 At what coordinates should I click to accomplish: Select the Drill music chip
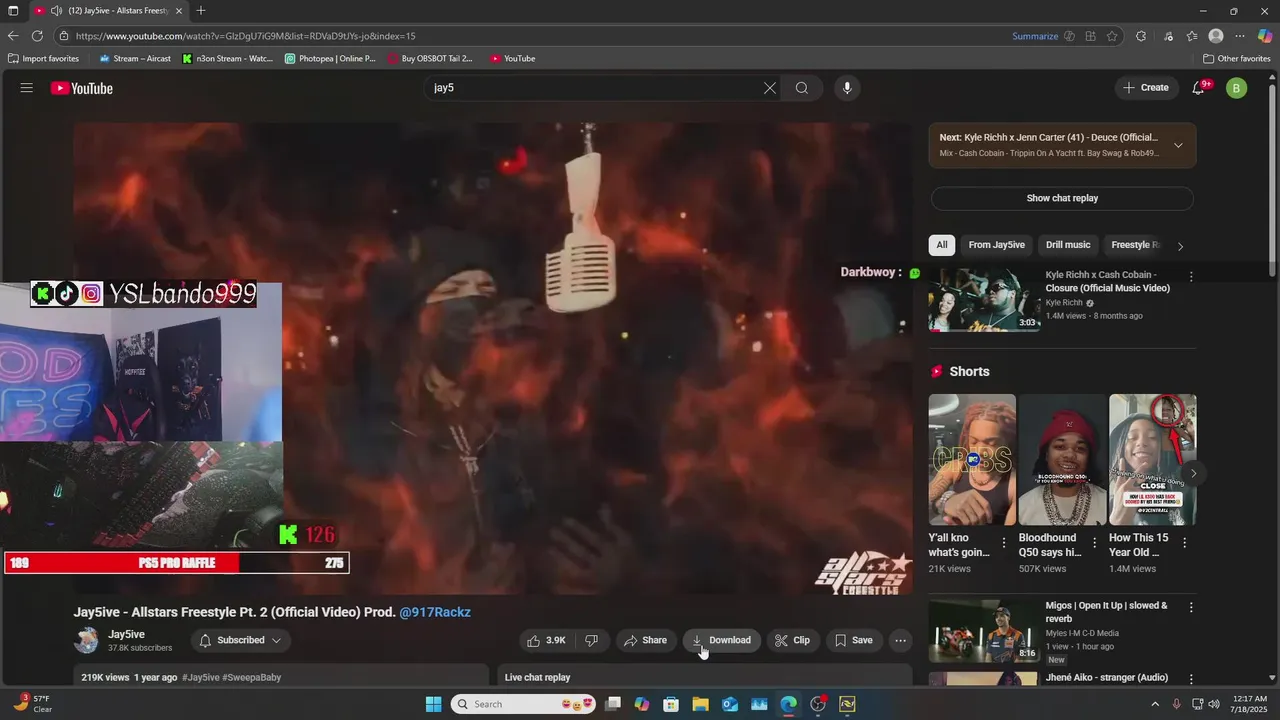click(x=1068, y=245)
